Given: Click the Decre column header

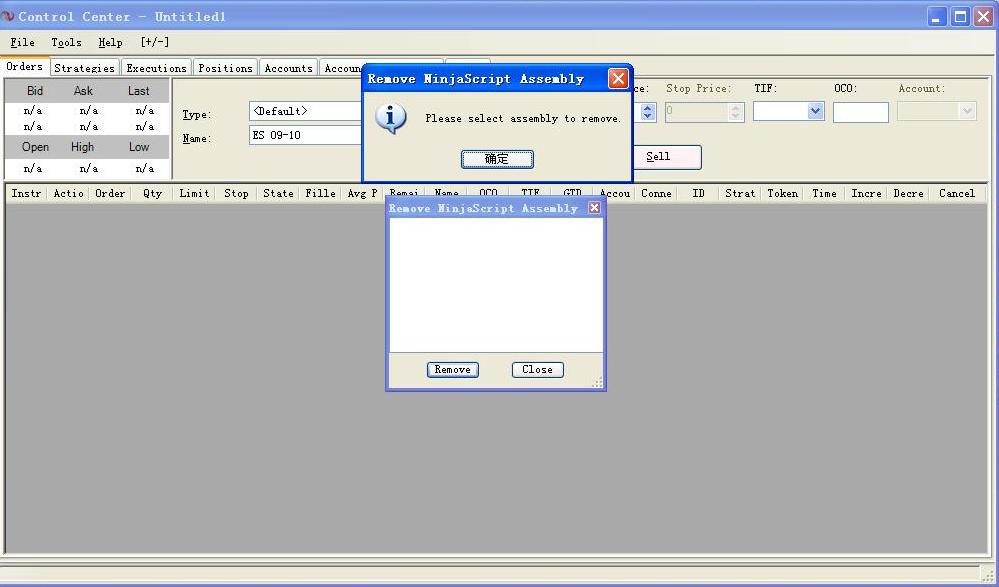Looking at the screenshot, I should point(908,193).
